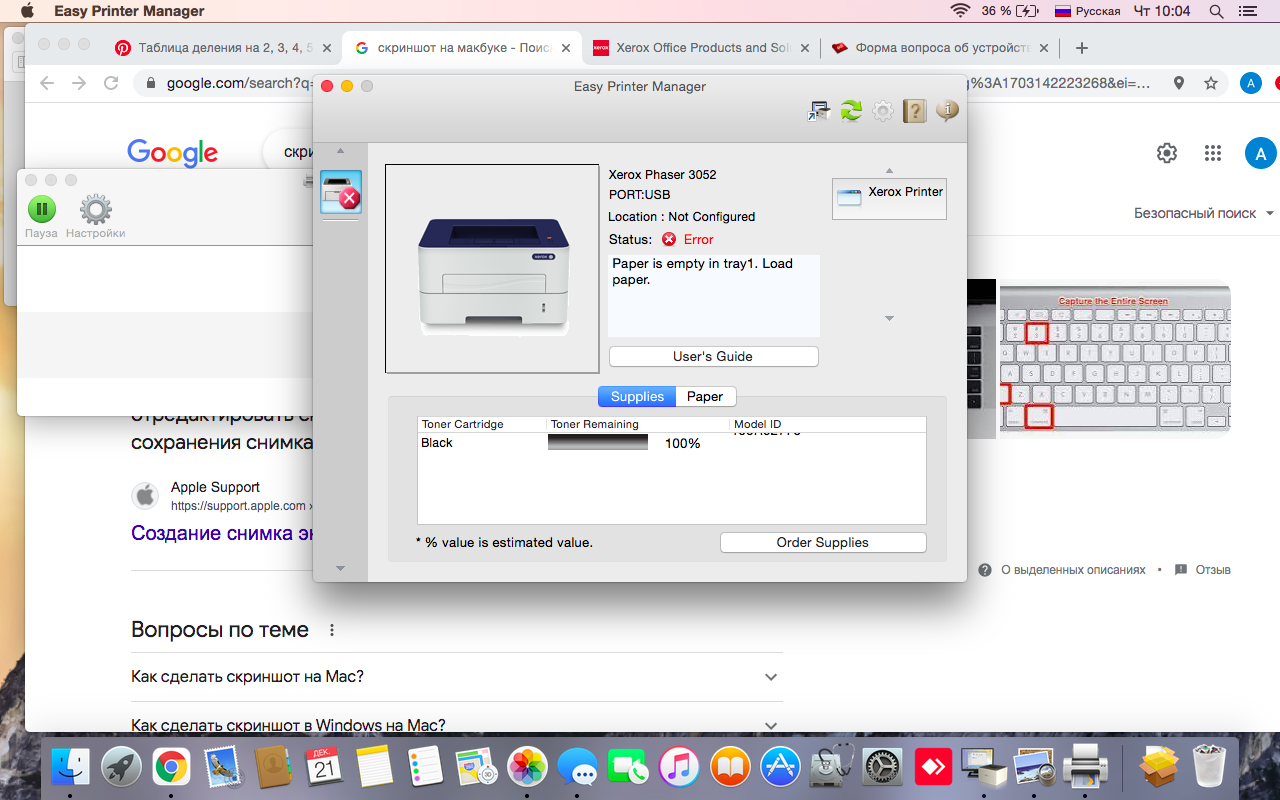The width and height of the screenshot is (1280, 800).
Task: Expand the Безопасный поиск dropdown
Action: (x=1204, y=213)
